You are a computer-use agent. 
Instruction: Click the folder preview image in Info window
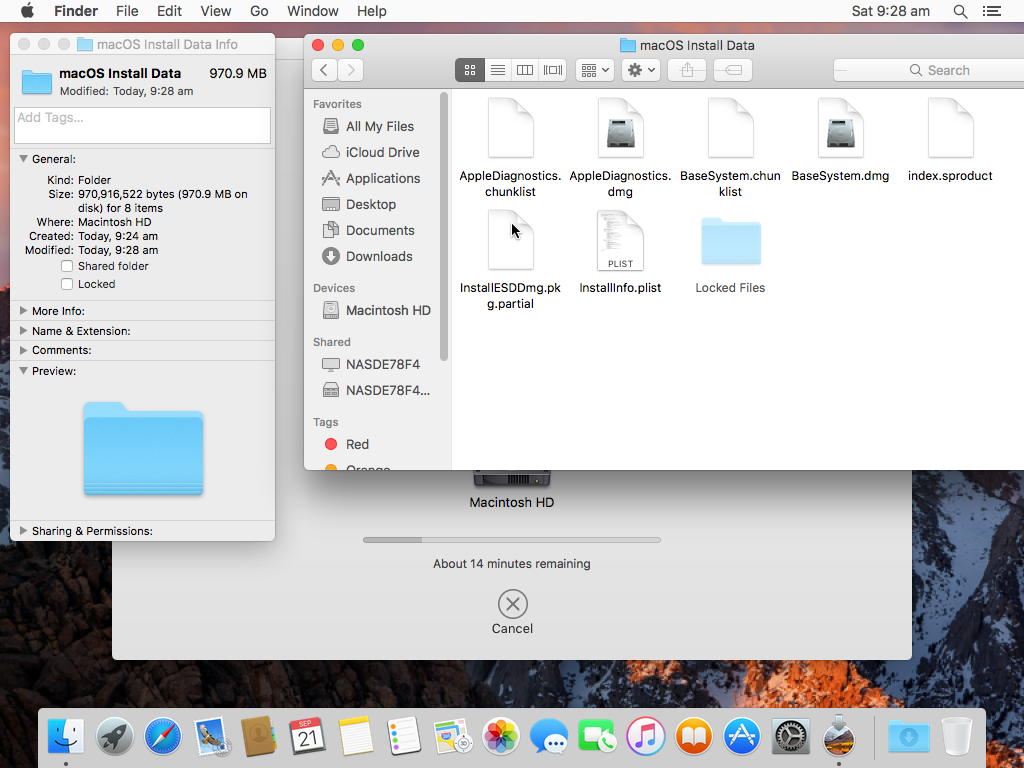pyautogui.click(x=143, y=449)
